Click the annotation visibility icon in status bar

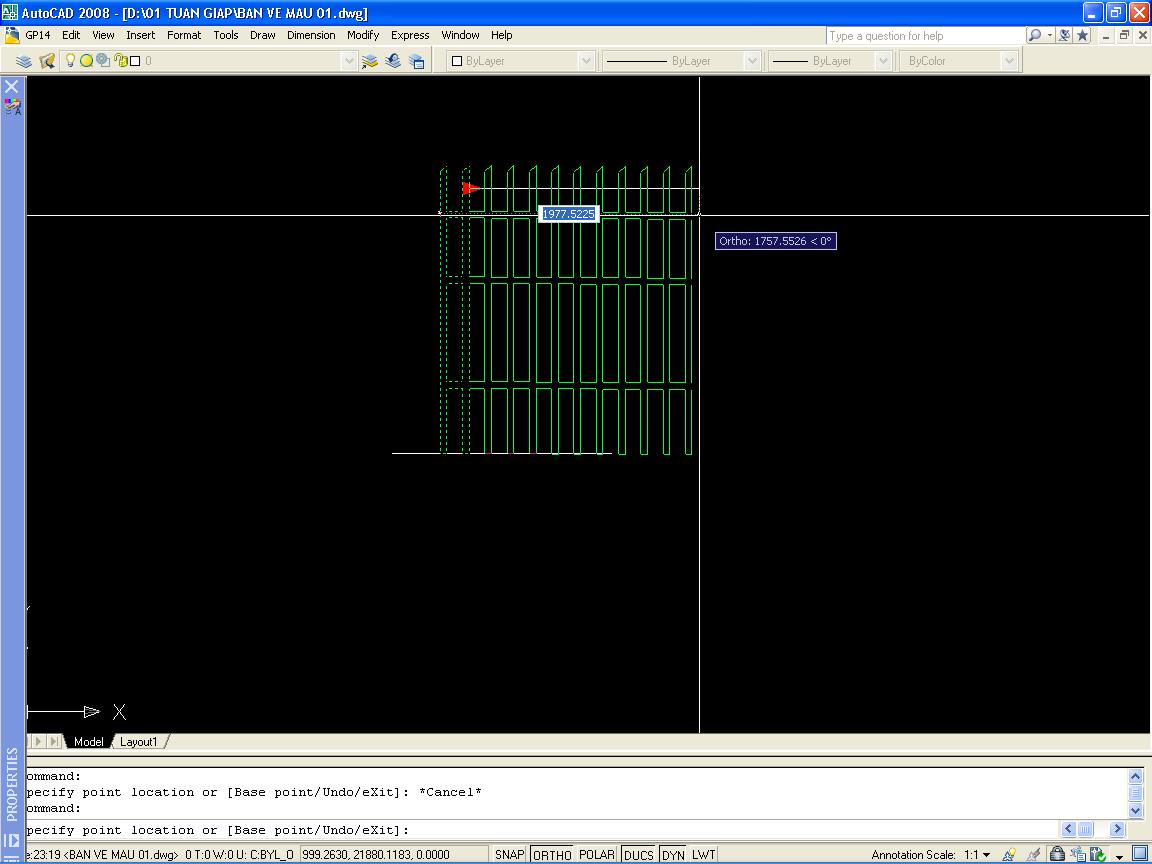(1009, 855)
